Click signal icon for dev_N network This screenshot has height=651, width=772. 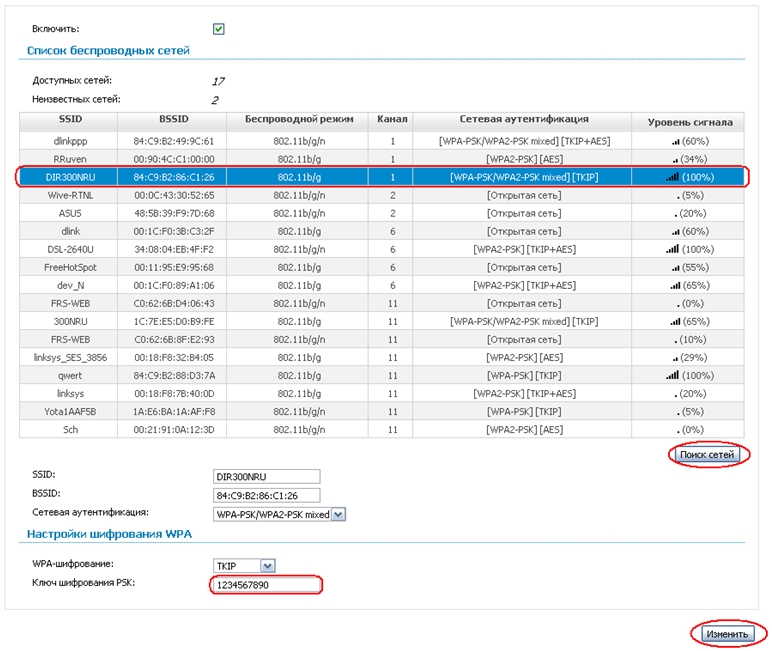675,285
